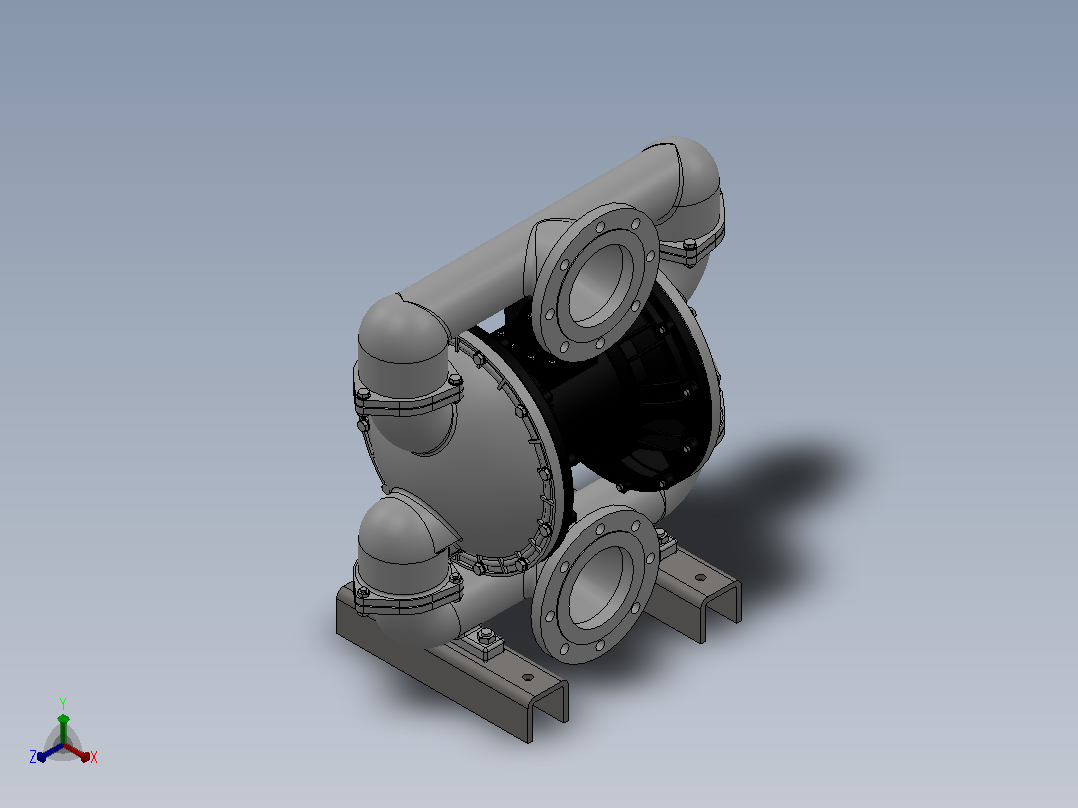Select the upper outlet flange face on the pump
1078x808 pixels.
pyautogui.click(x=597, y=282)
